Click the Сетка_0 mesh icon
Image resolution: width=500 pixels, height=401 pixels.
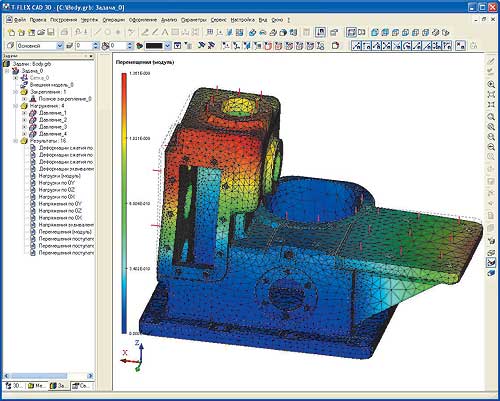pyautogui.click(x=24, y=78)
